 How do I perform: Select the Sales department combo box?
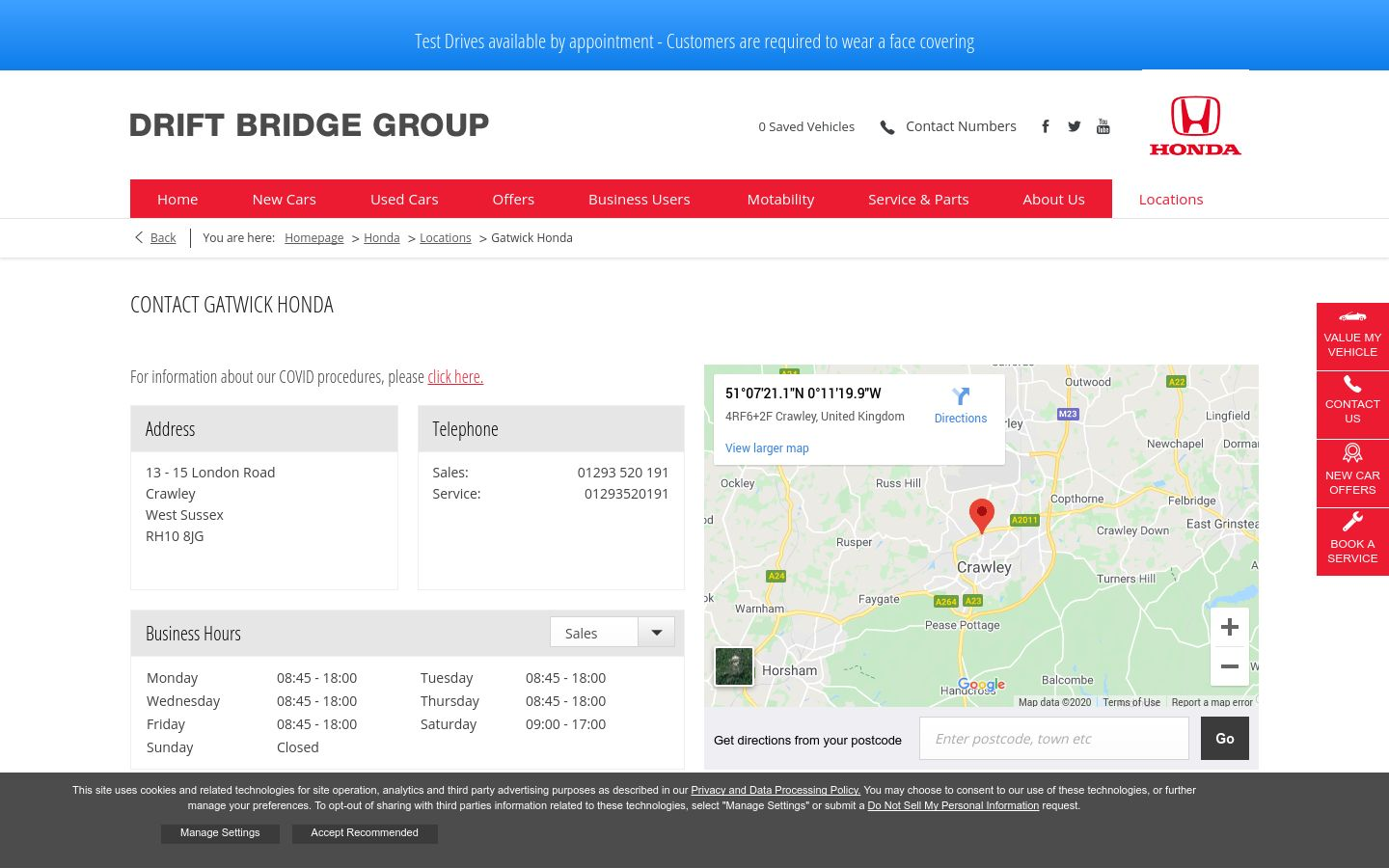613,633
